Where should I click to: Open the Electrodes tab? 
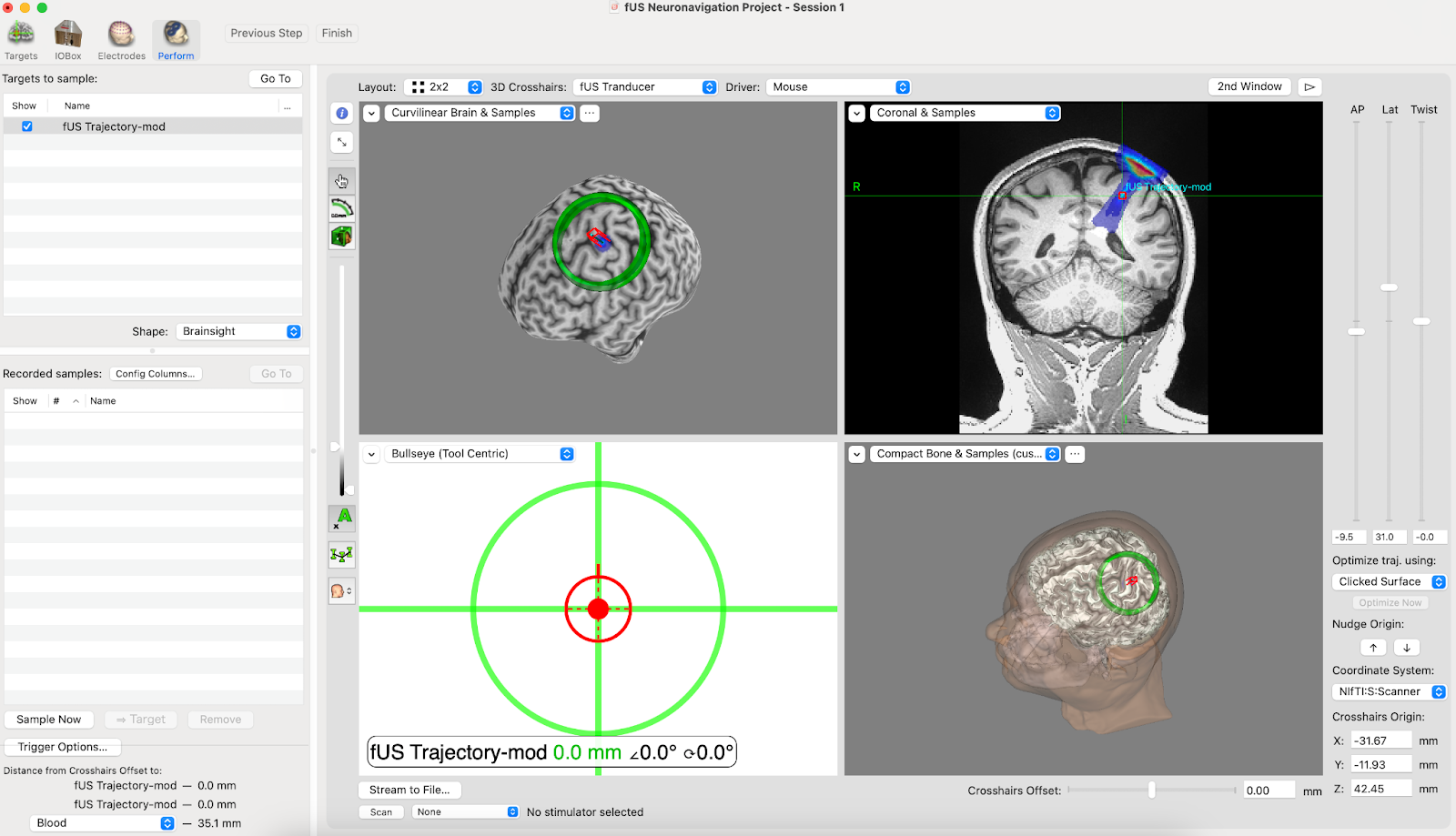pos(121,42)
